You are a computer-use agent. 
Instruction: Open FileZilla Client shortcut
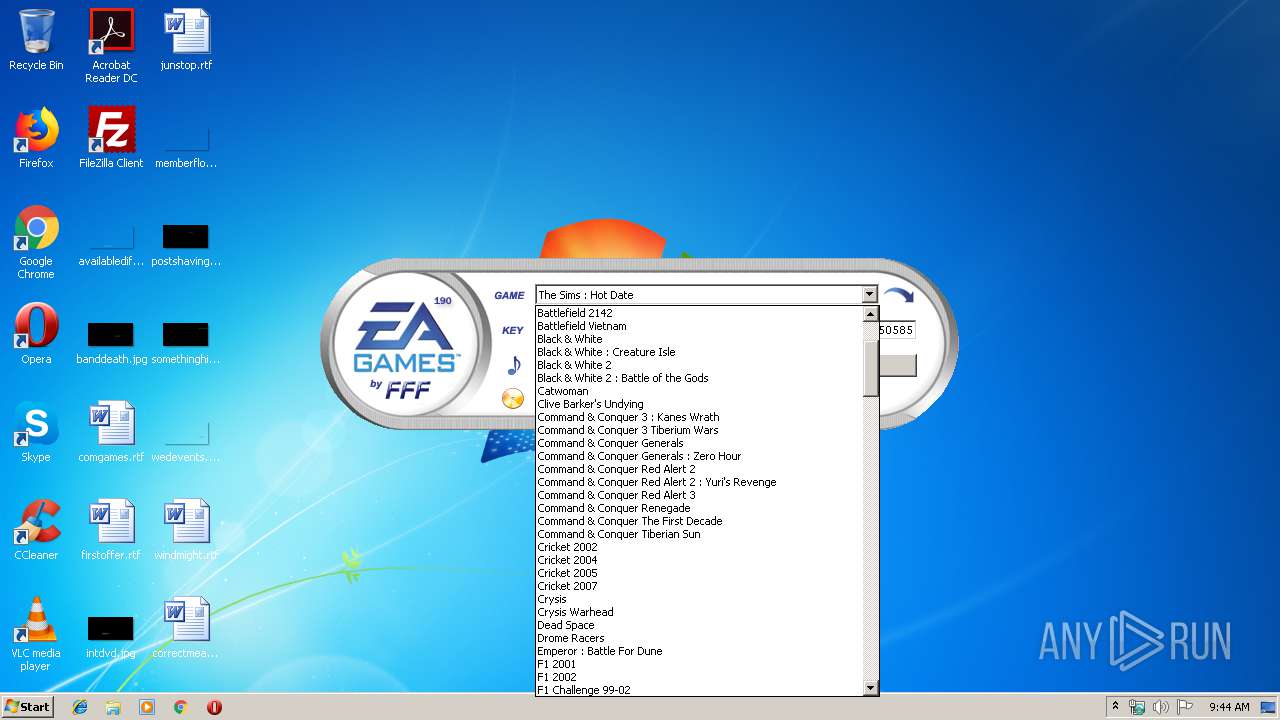111,138
